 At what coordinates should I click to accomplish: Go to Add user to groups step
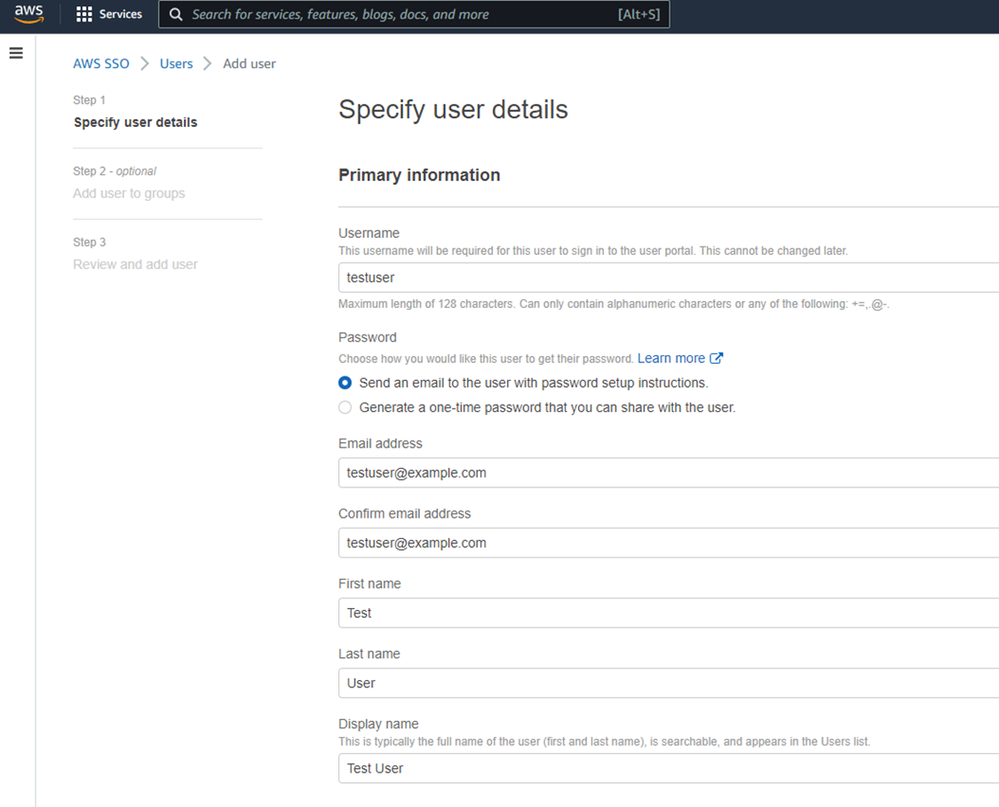129,193
